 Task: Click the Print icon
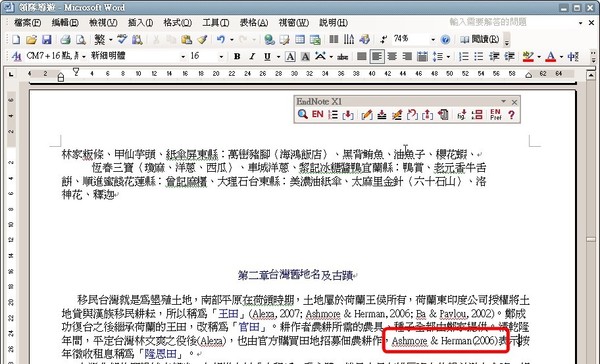point(65,39)
